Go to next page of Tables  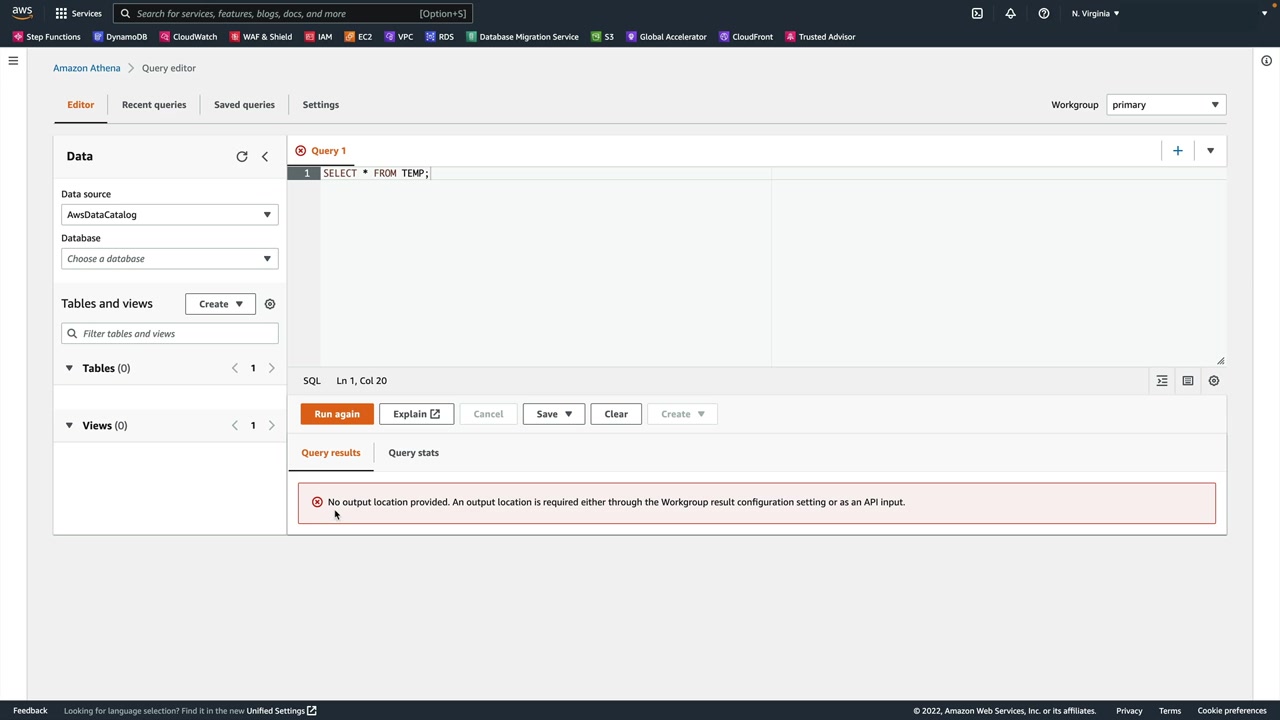click(271, 368)
